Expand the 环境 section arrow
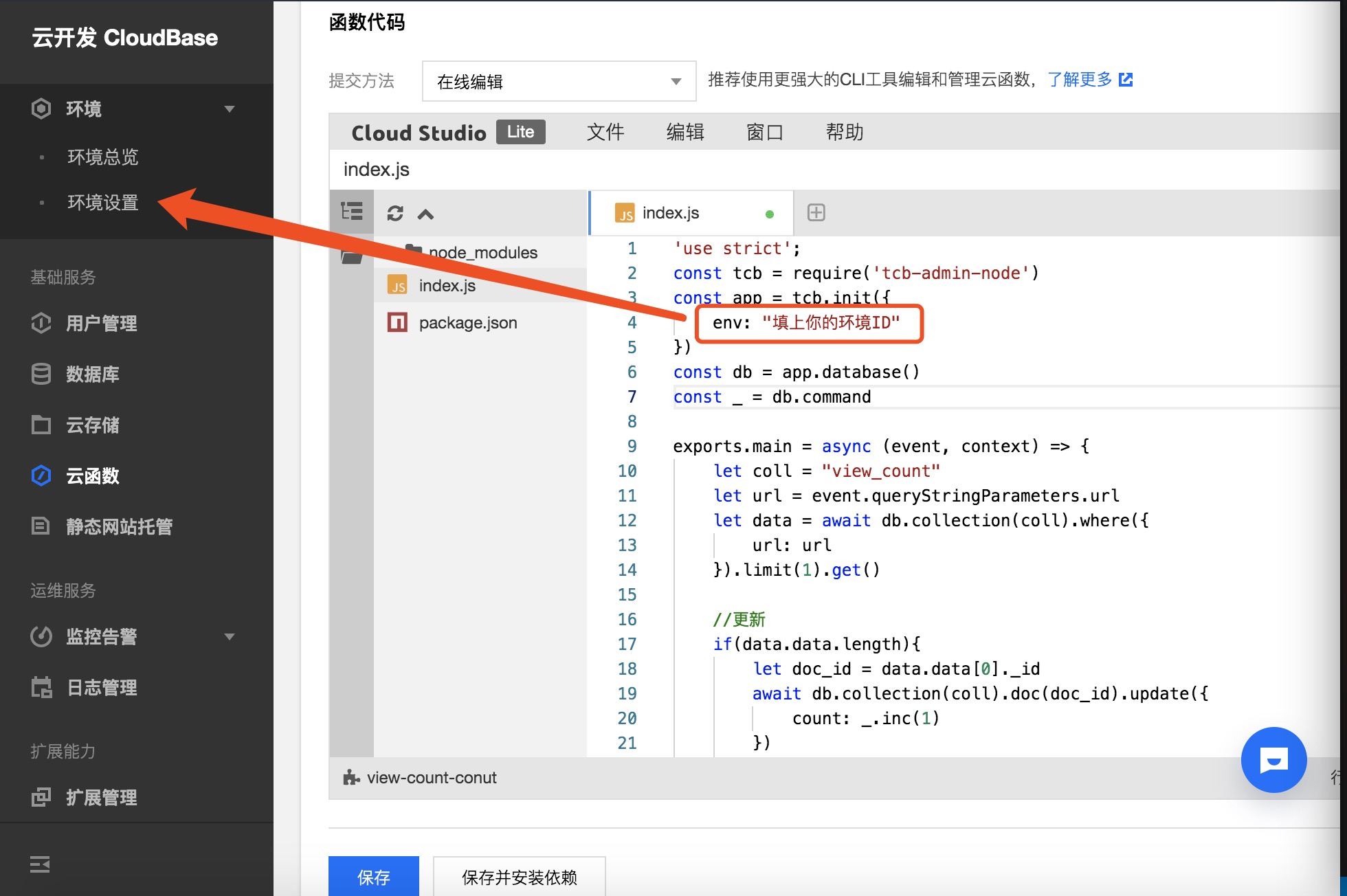 [x=230, y=109]
